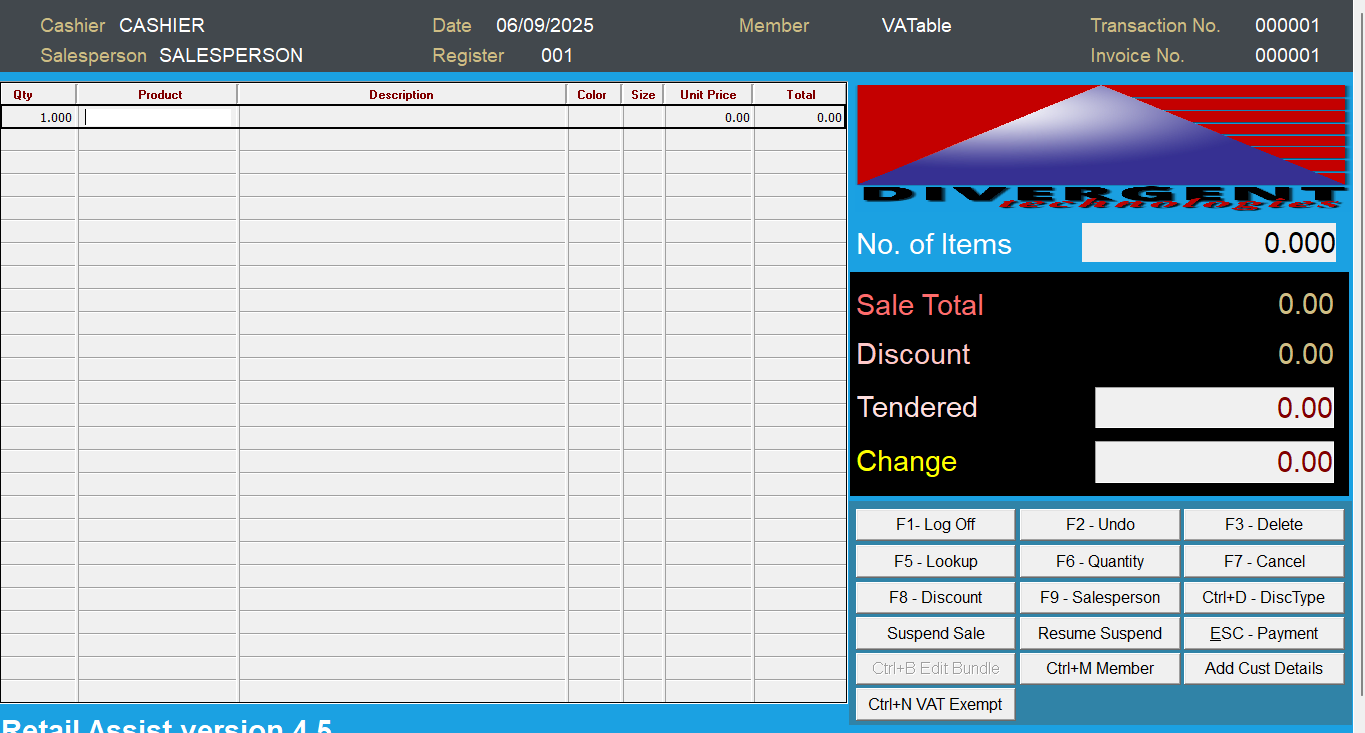Click the VATable member name in header
Screen dimensions: 1365x733
tap(916, 25)
